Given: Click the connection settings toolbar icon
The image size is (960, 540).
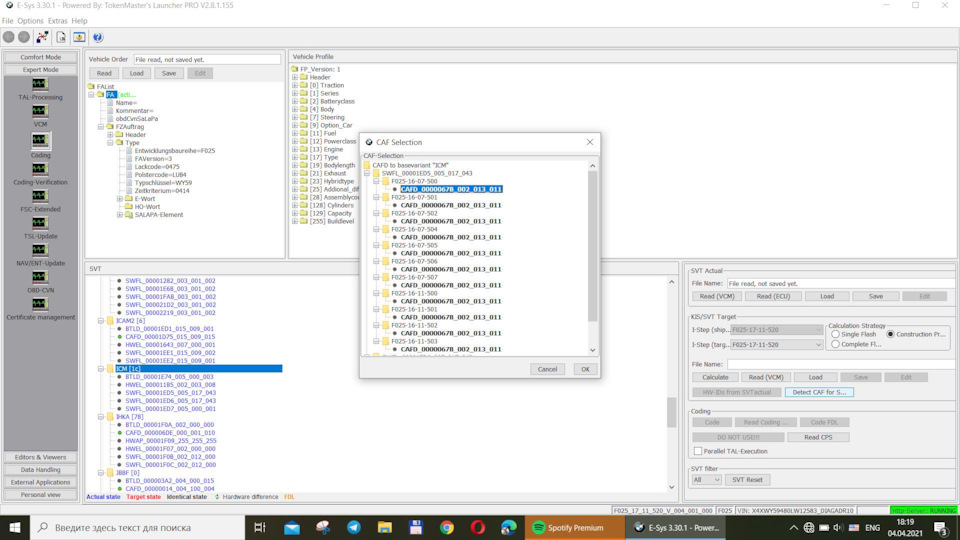Looking at the screenshot, I should (42, 37).
